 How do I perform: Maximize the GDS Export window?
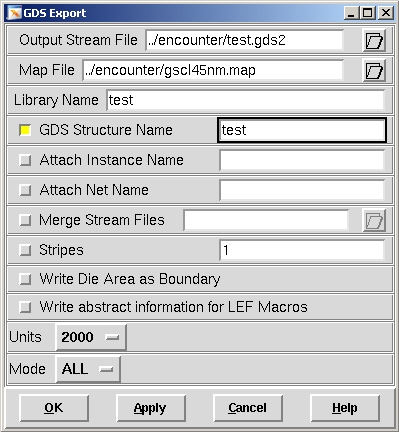click(368, 13)
